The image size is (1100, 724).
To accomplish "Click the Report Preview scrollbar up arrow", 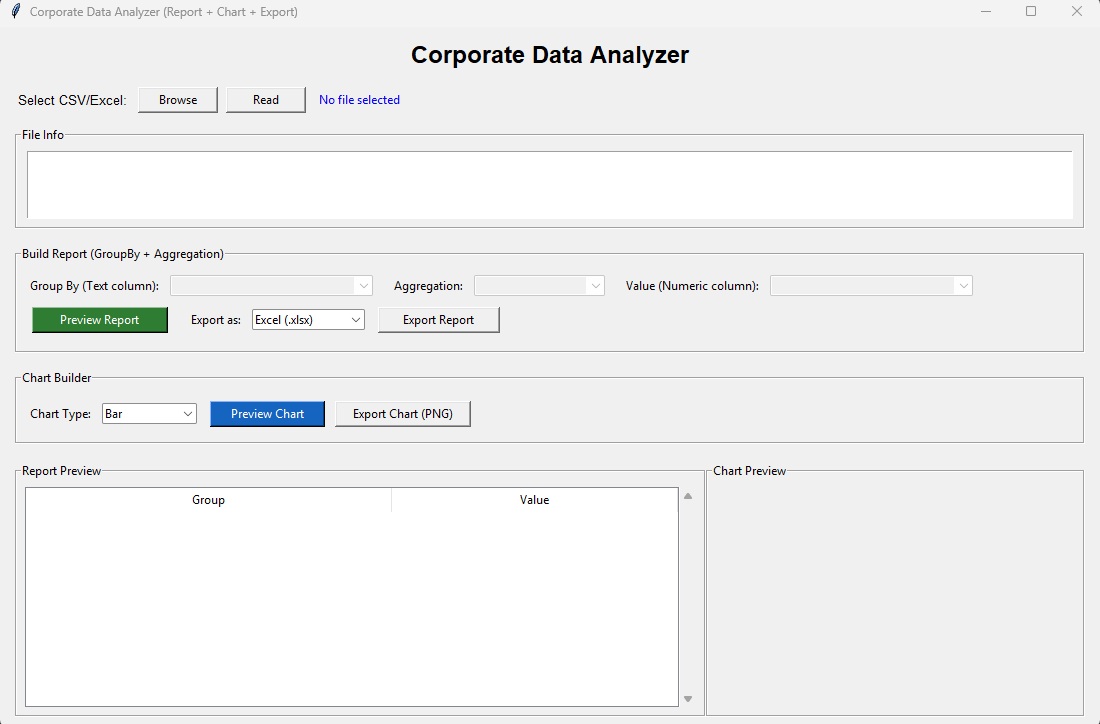I will 688,496.
